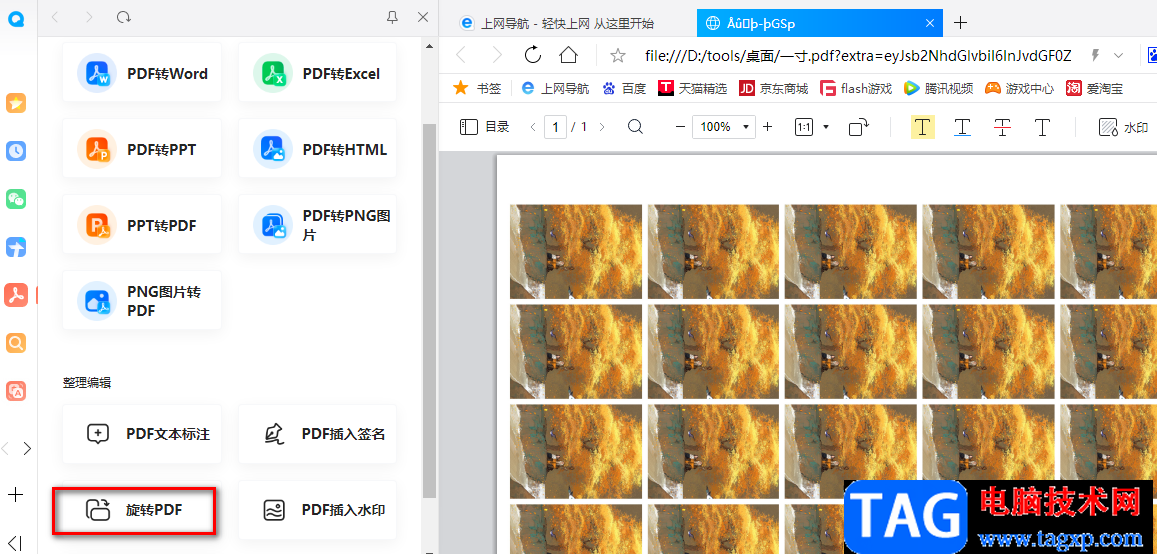Go to the browser home page

(x=568, y=55)
